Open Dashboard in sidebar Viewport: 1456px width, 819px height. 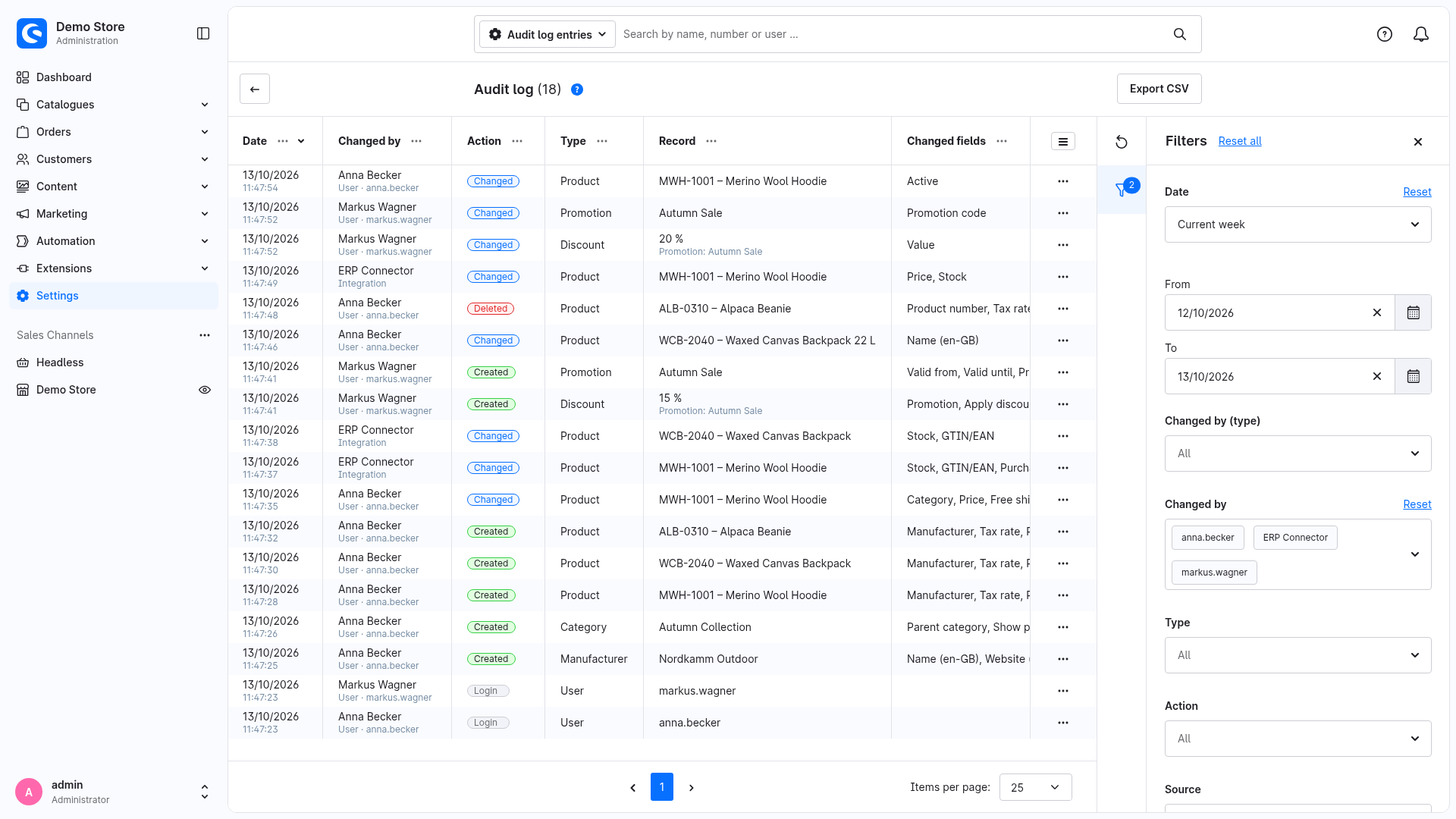(x=114, y=77)
